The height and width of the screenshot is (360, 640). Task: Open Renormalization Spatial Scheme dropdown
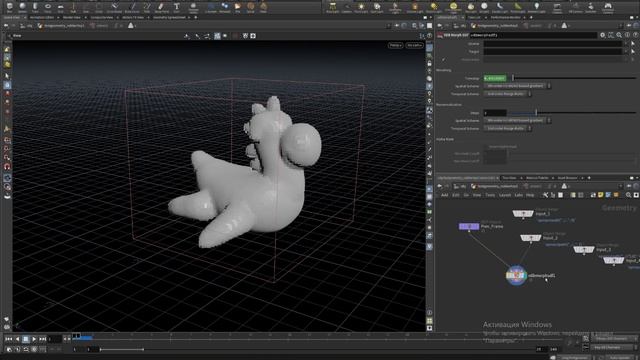517,120
